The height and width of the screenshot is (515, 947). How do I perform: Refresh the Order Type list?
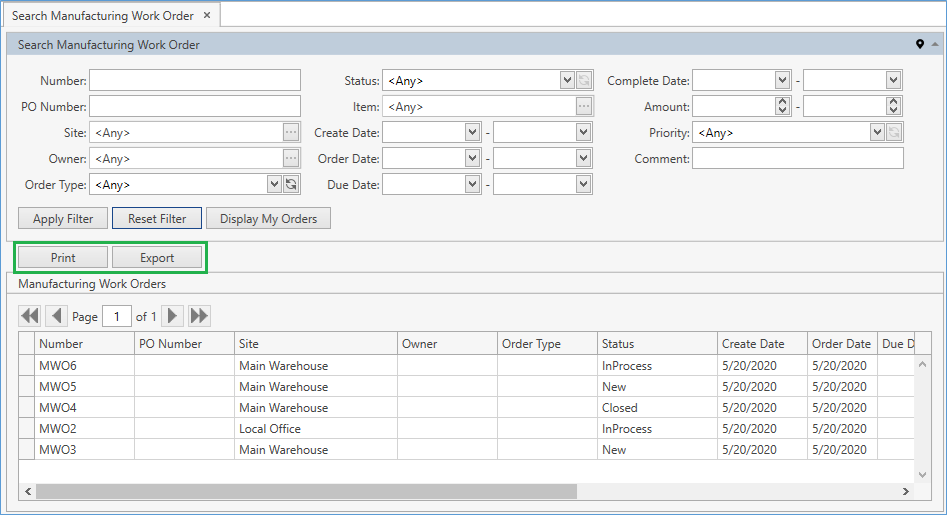pos(291,184)
